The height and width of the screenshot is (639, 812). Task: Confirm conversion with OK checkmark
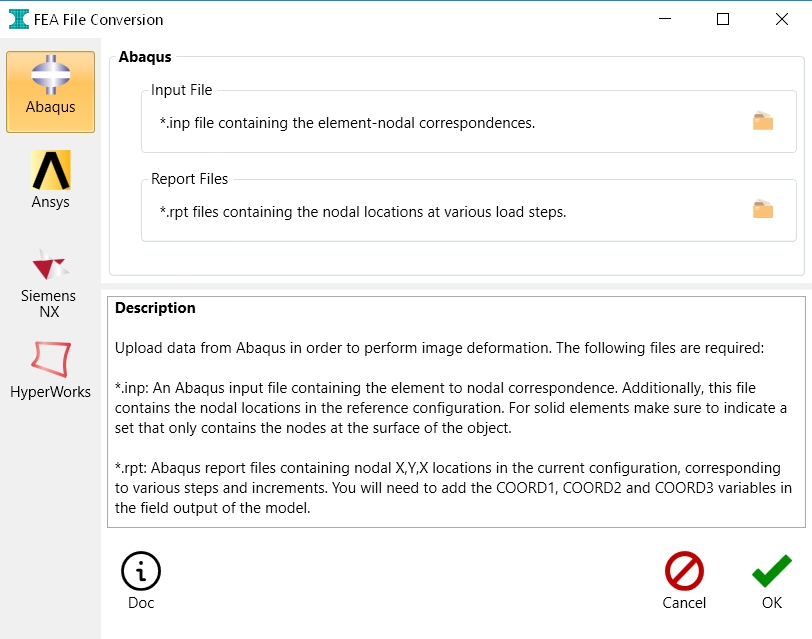click(x=772, y=581)
